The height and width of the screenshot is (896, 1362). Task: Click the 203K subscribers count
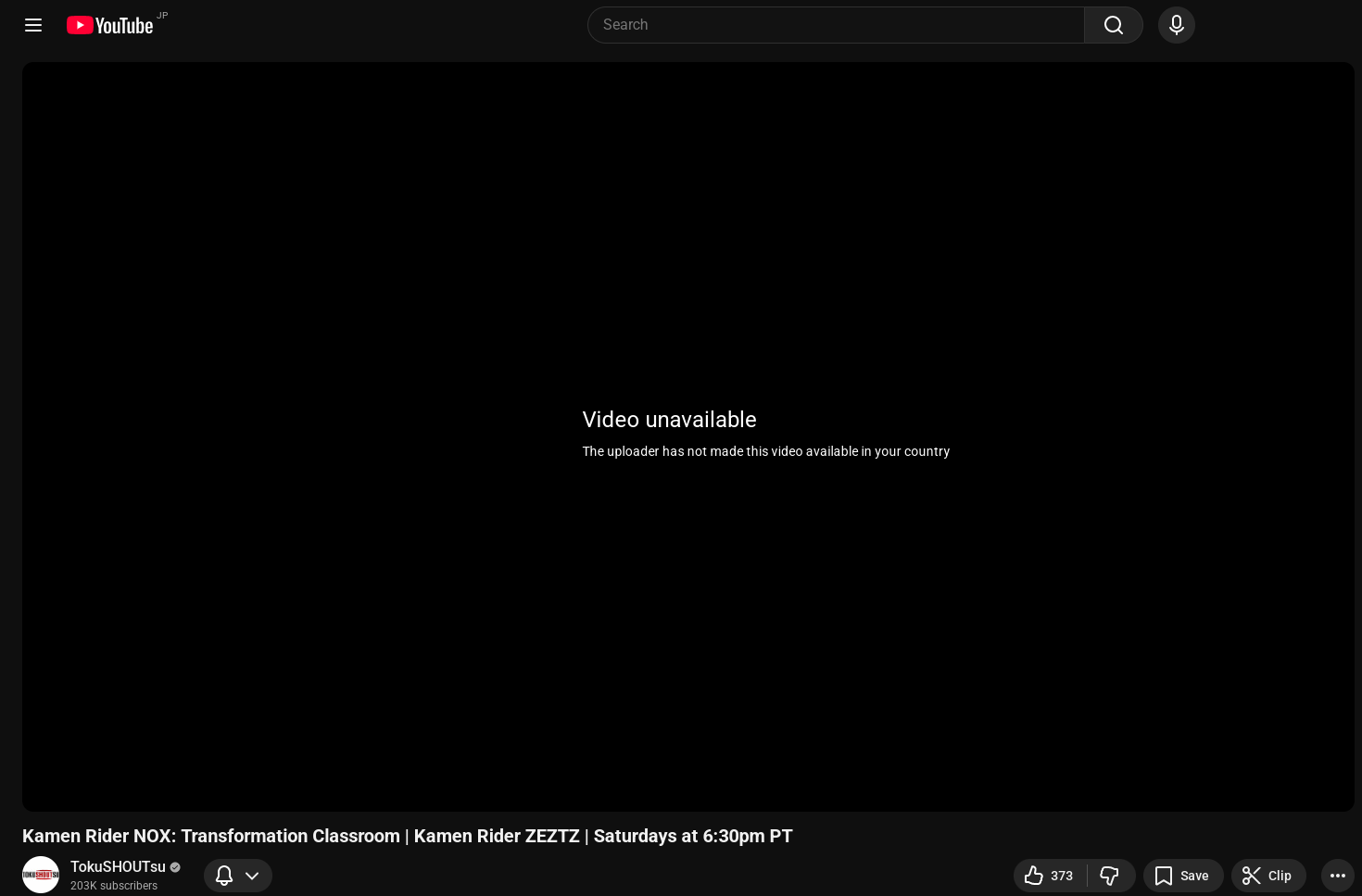[114, 886]
